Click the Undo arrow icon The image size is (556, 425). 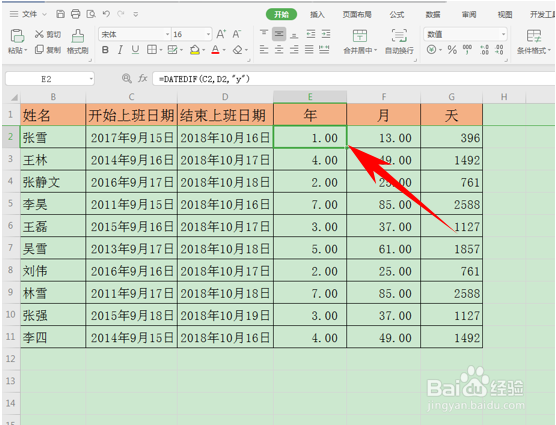coord(106,14)
